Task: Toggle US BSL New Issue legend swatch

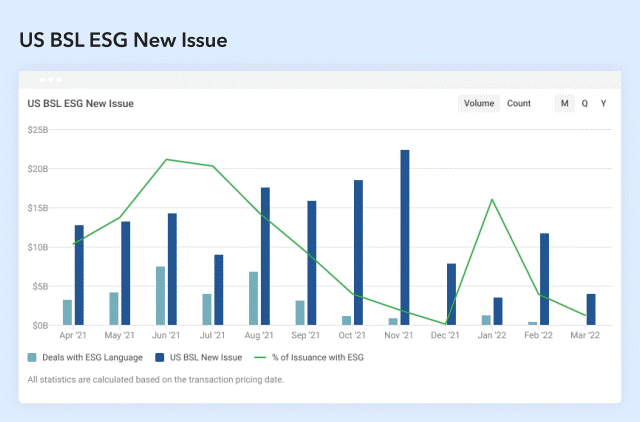Action: 164,357
